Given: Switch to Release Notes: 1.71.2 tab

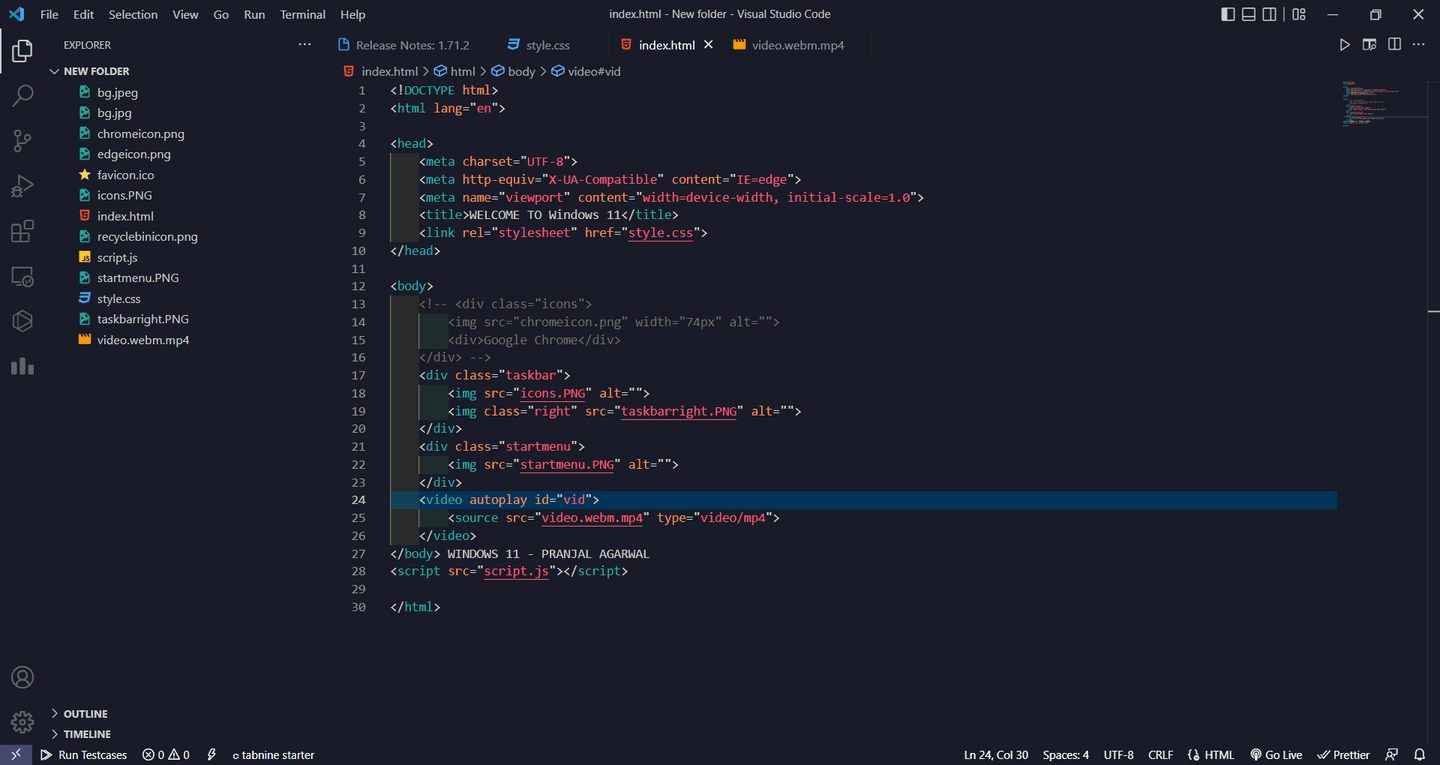Looking at the screenshot, I should [412, 45].
